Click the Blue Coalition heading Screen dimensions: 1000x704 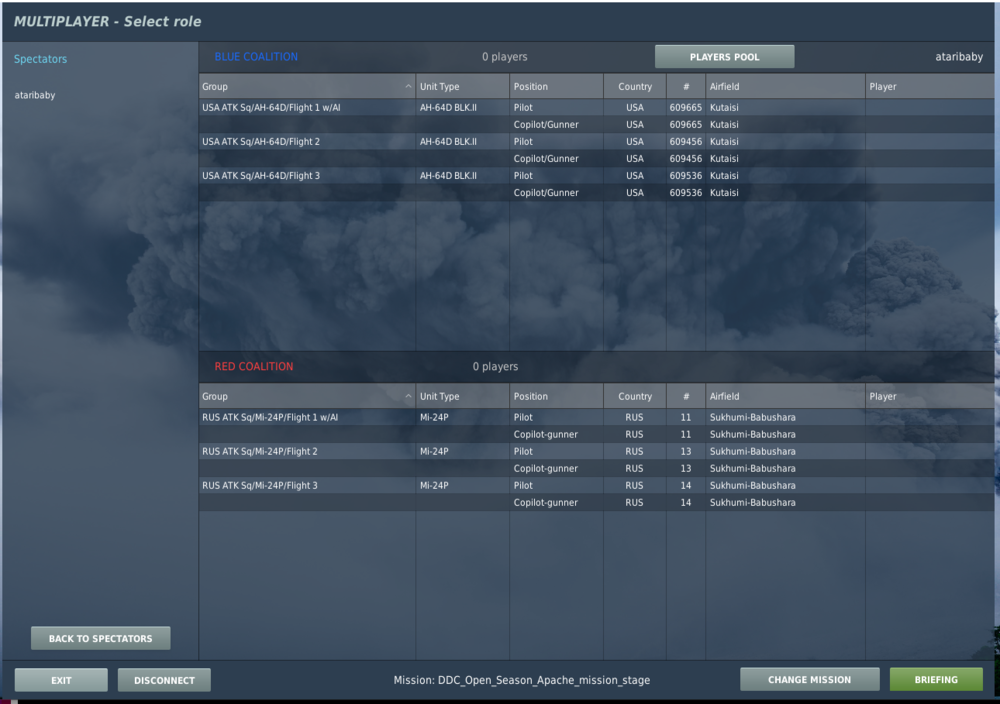pyautogui.click(x=256, y=57)
